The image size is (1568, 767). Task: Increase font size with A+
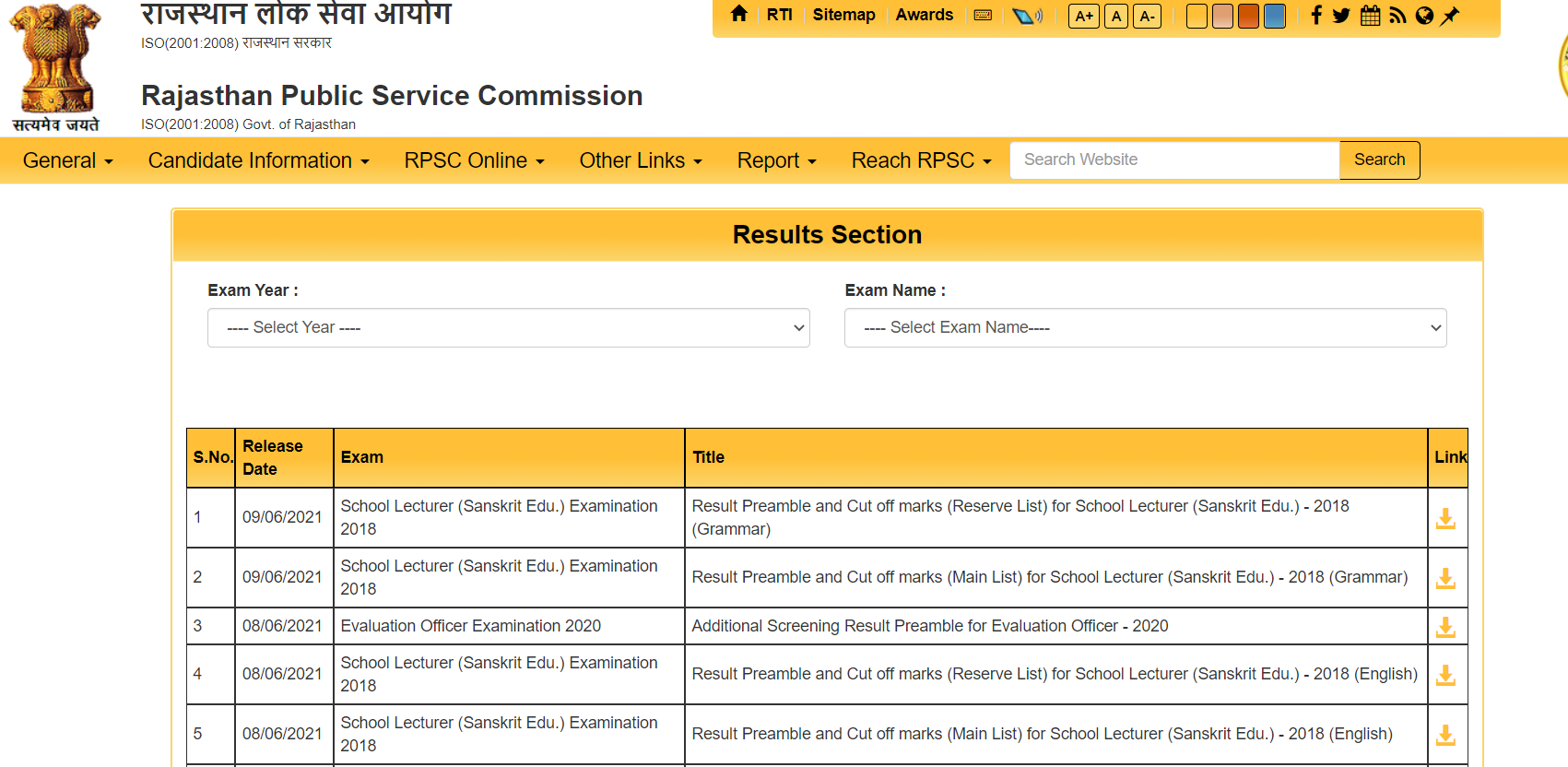click(1084, 17)
